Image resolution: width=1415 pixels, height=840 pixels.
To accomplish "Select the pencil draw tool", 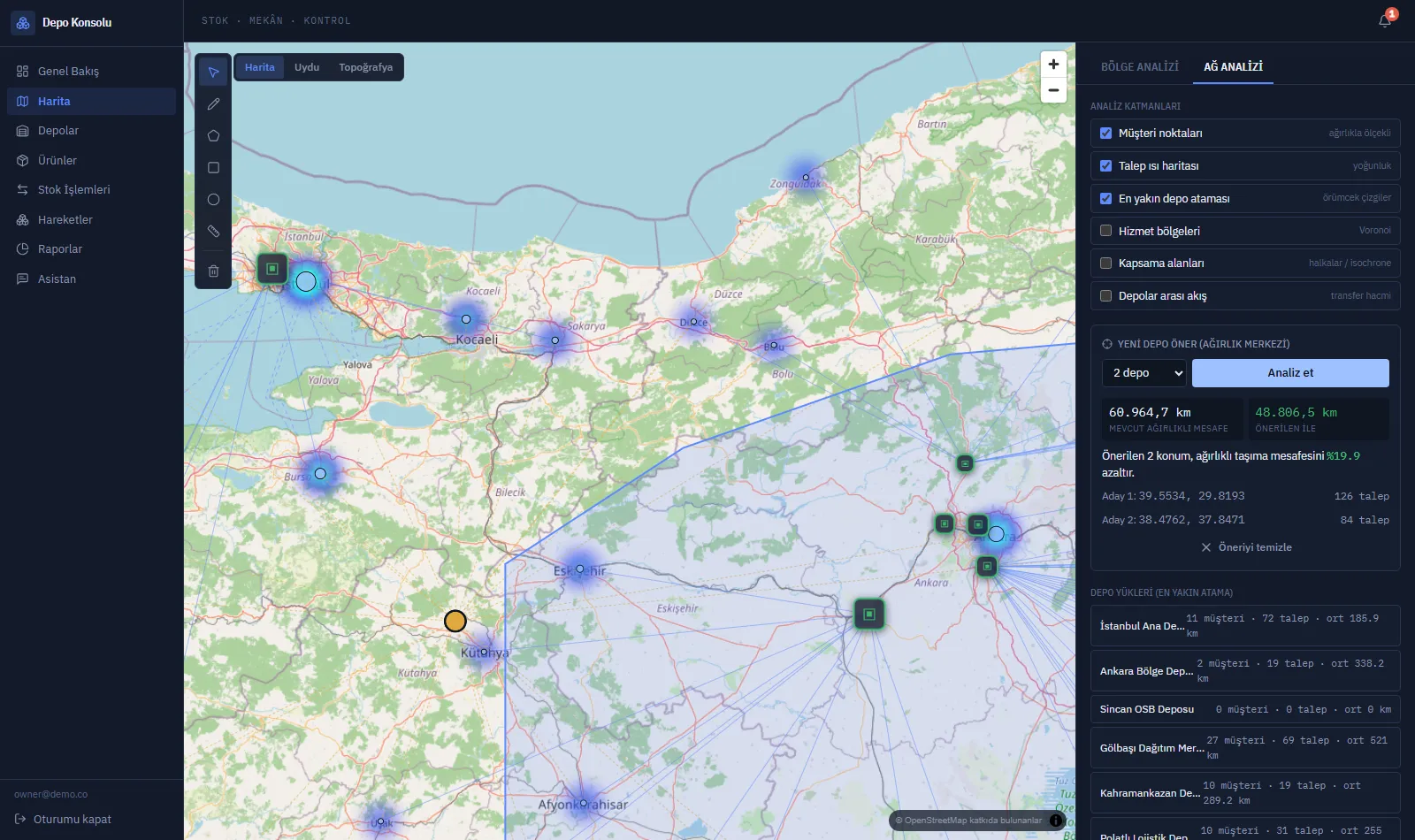I will [213, 104].
